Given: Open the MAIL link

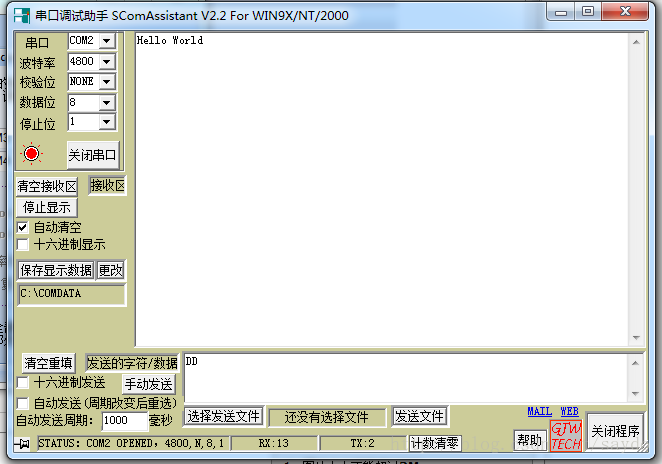Looking at the screenshot, I should (539, 411).
